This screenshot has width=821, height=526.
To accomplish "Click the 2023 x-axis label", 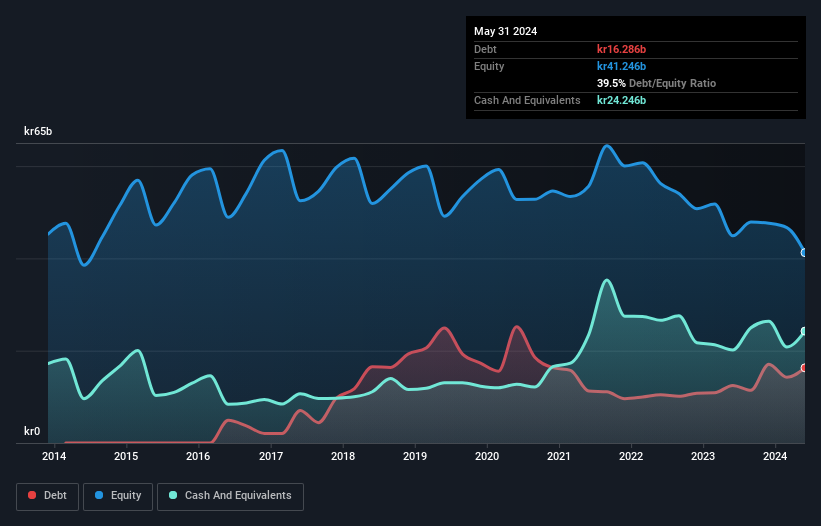I will pyautogui.click(x=703, y=456).
